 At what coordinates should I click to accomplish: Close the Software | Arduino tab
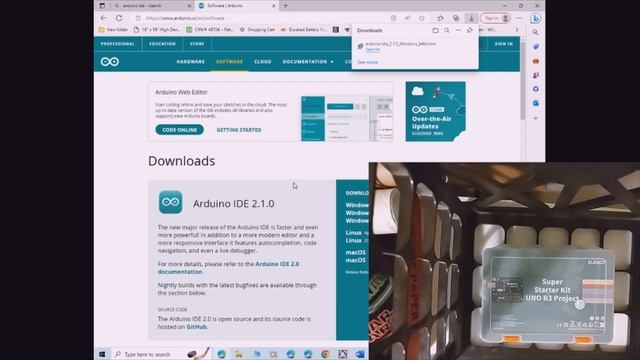tap(274, 6)
